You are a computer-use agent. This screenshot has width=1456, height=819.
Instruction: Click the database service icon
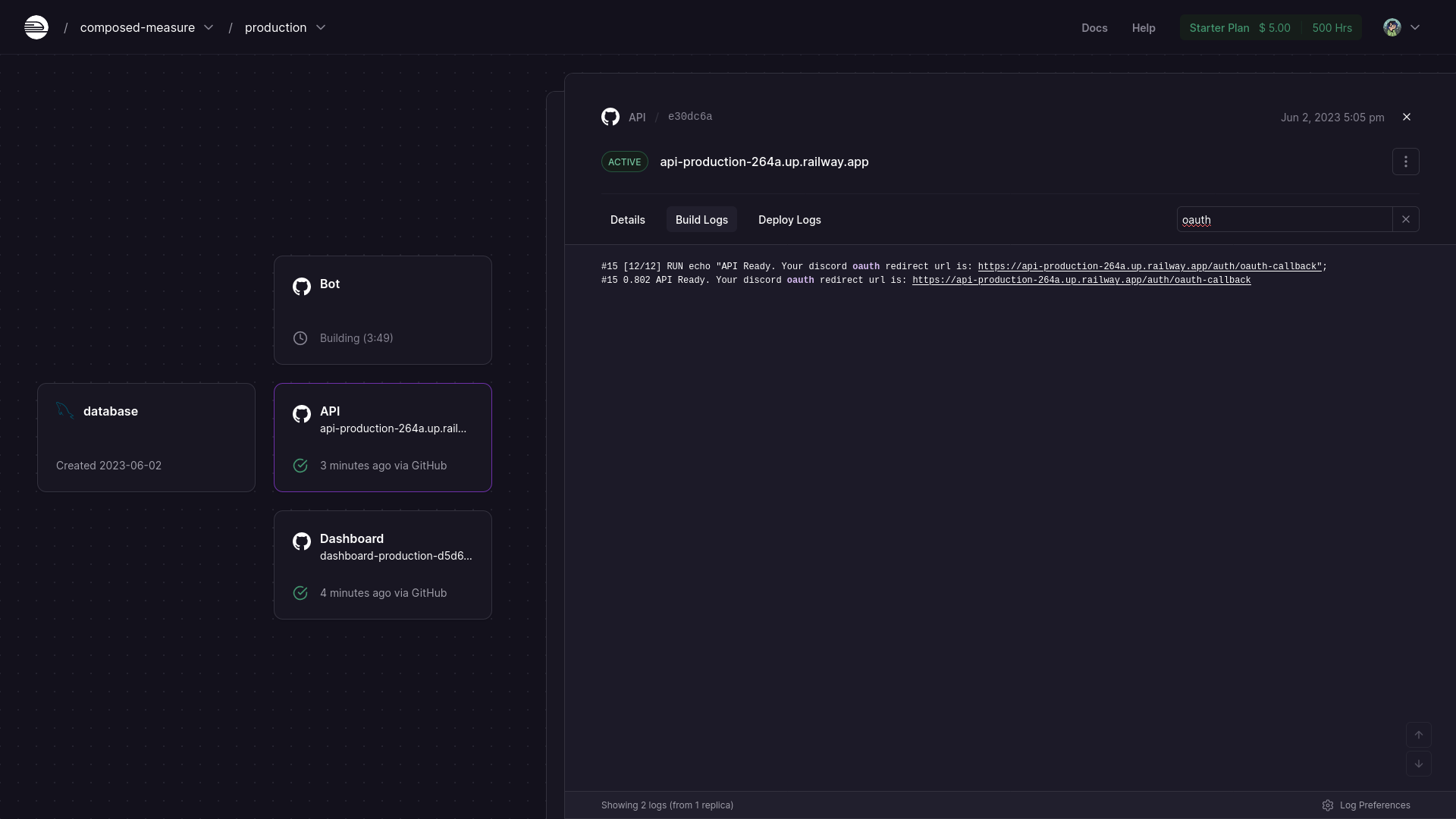pos(64,409)
